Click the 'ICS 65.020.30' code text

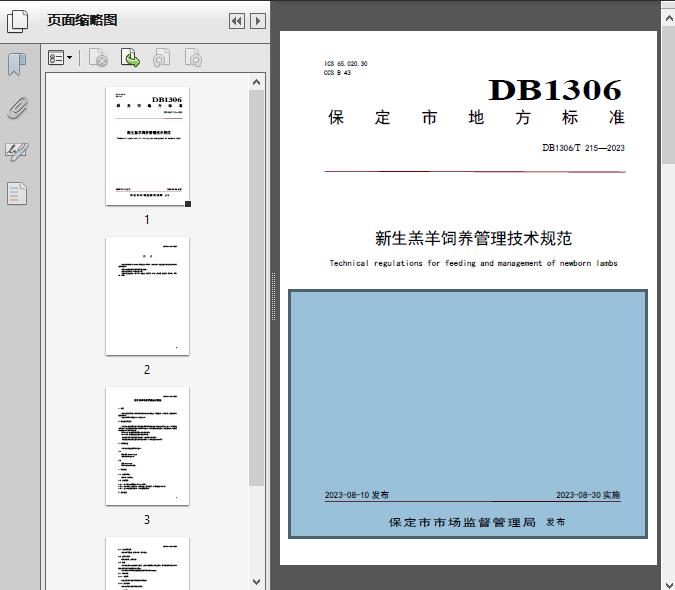pyautogui.click(x=346, y=64)
